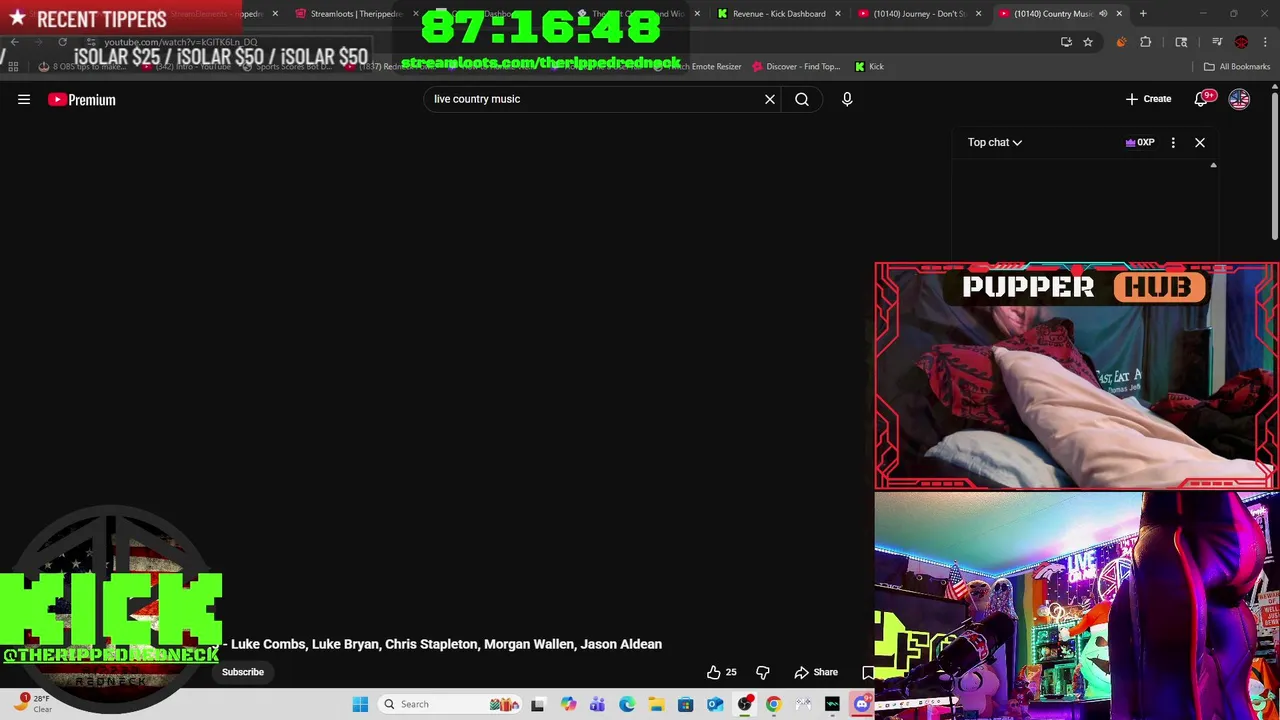Open Outlook from taskbar
Screen dimensions: 1280x720
(715, 704)
